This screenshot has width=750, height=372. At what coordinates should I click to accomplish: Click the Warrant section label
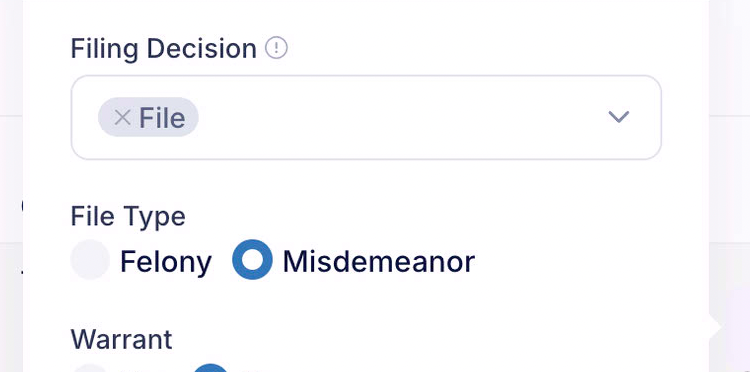(121, 339)
